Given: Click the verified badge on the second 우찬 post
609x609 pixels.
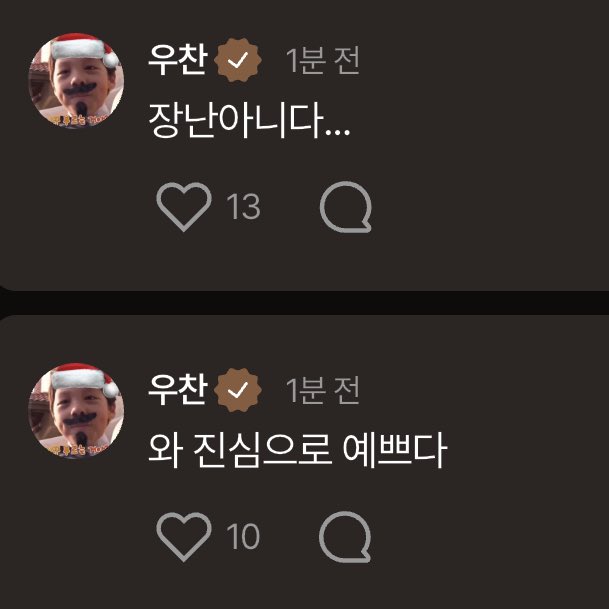Looking at the screenshot, I should (238, 390).
